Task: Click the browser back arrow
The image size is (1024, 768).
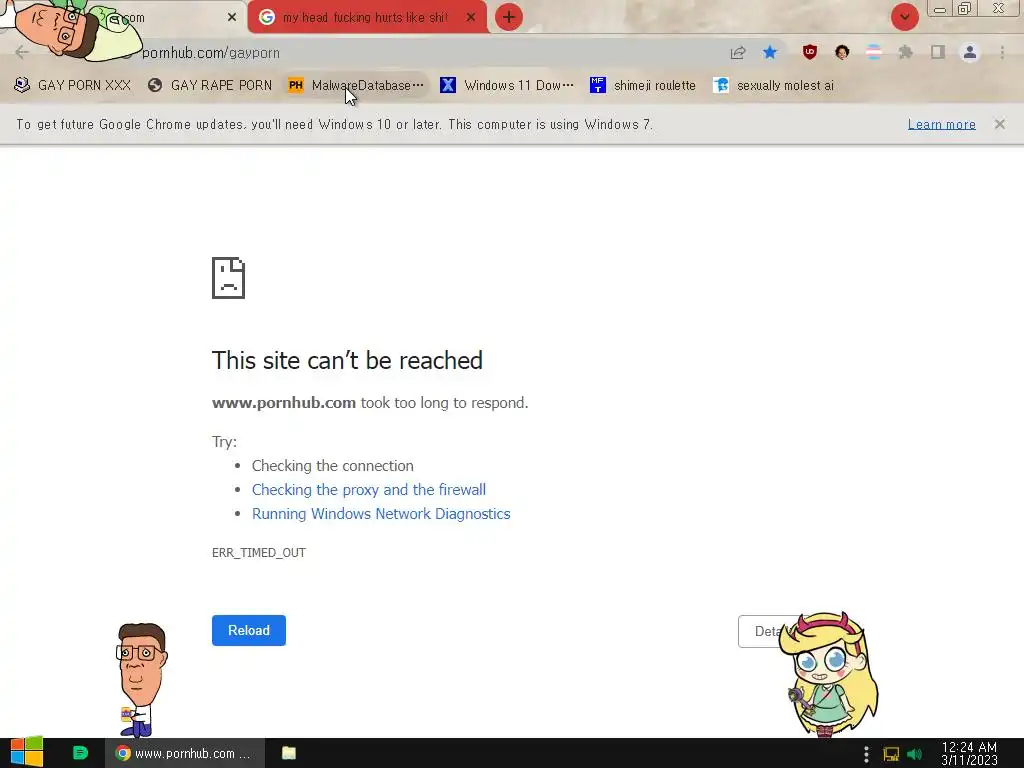Action: (22, 52)
